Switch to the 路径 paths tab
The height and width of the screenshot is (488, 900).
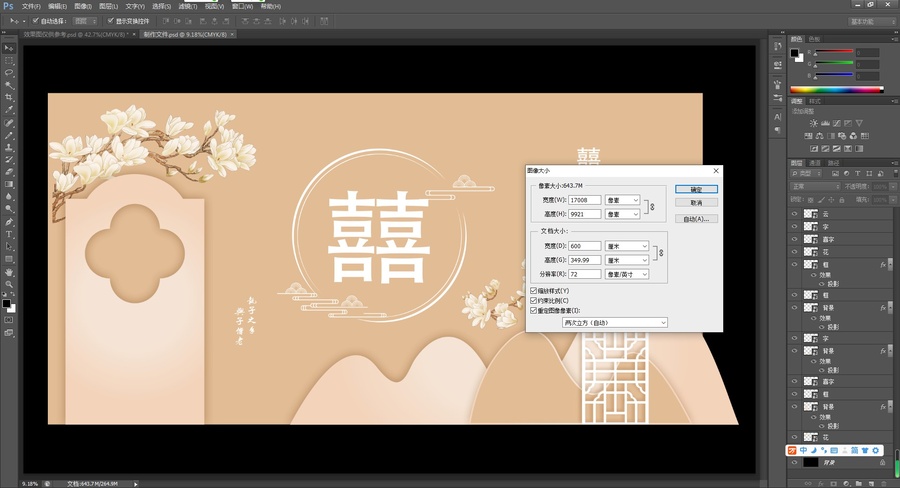833,163
